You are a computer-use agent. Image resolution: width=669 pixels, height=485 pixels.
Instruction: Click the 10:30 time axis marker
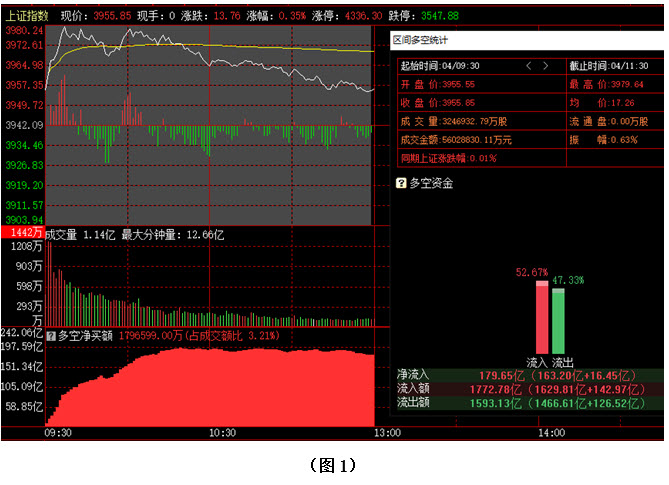pyautogui.click(x=222, y=433)
